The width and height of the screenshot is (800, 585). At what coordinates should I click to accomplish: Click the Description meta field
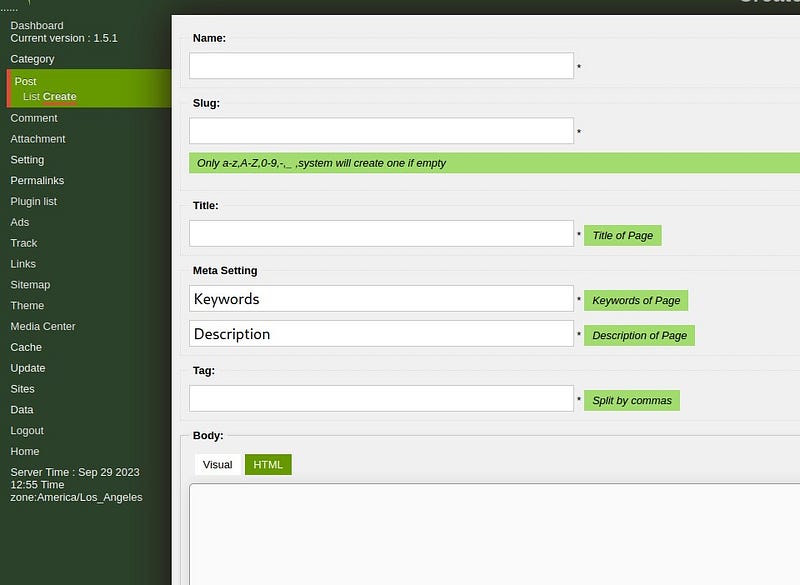tap(381, 334)
